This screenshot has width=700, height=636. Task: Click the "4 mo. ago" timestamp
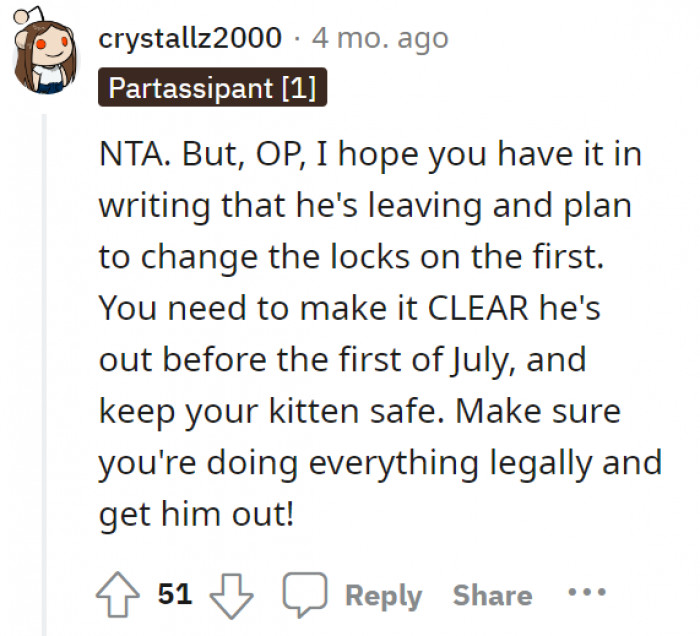381,39
